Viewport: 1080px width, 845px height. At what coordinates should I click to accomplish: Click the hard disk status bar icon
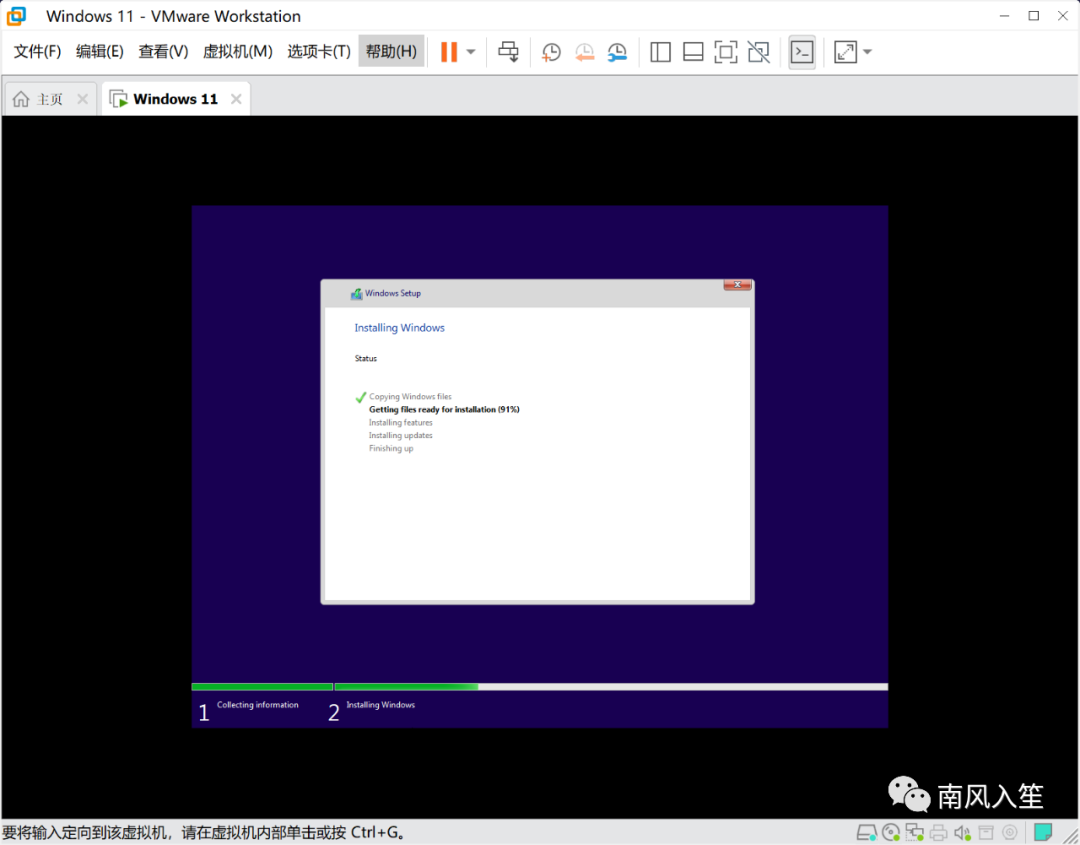point(866,833)
